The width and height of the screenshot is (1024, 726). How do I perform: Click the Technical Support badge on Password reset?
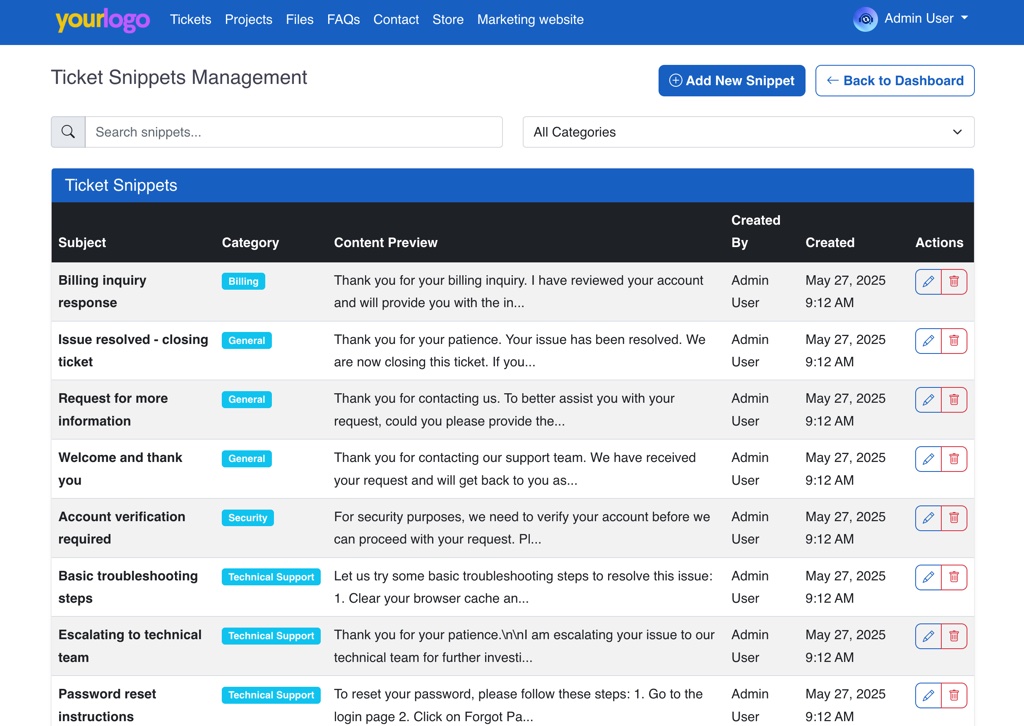coord(271,695)
